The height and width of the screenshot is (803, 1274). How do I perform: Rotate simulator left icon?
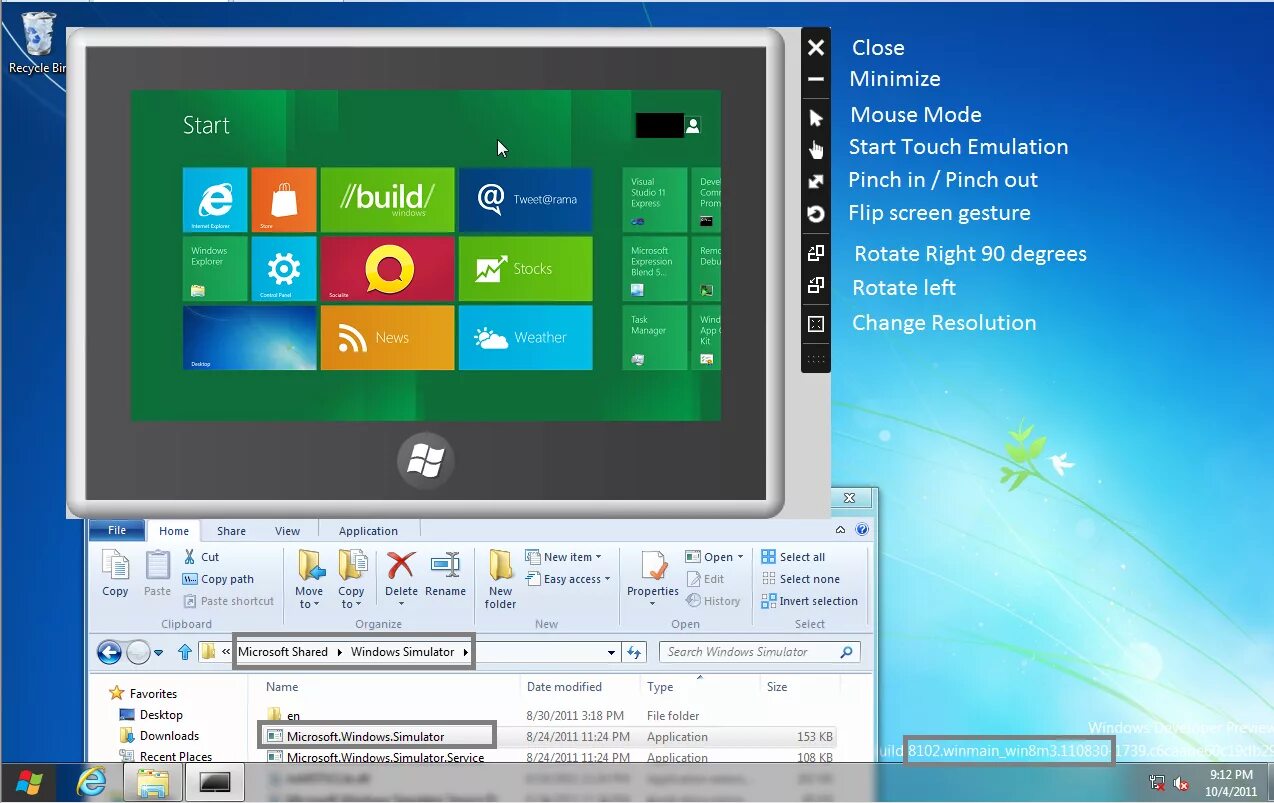[x=816, y=286]
